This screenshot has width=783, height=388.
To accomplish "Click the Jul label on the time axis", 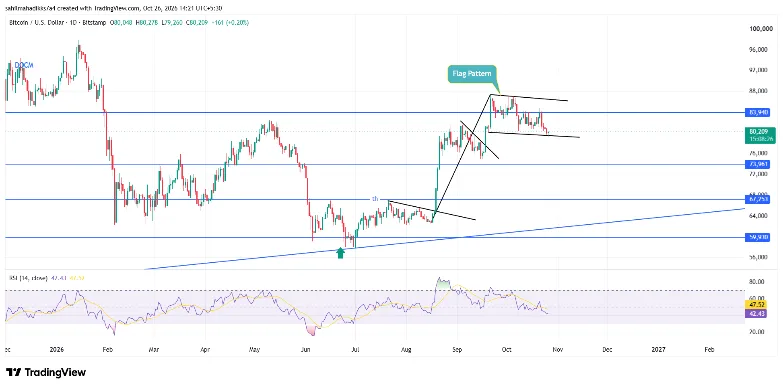I will [355, 350].
